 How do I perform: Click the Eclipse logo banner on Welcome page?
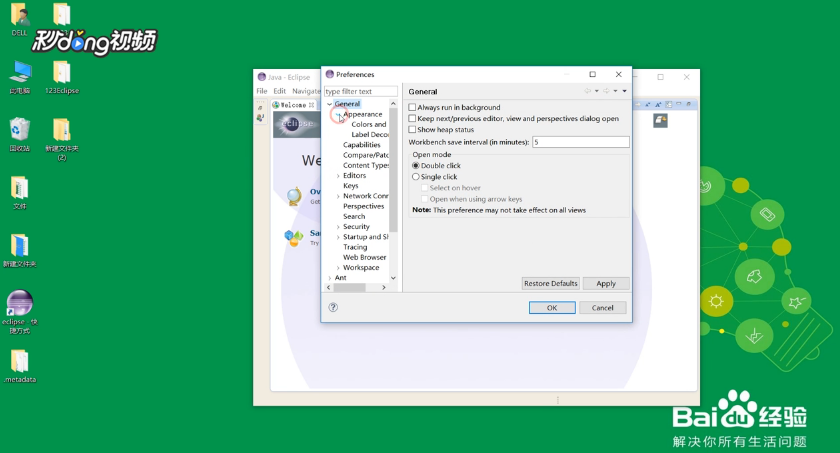coord(297,124)
